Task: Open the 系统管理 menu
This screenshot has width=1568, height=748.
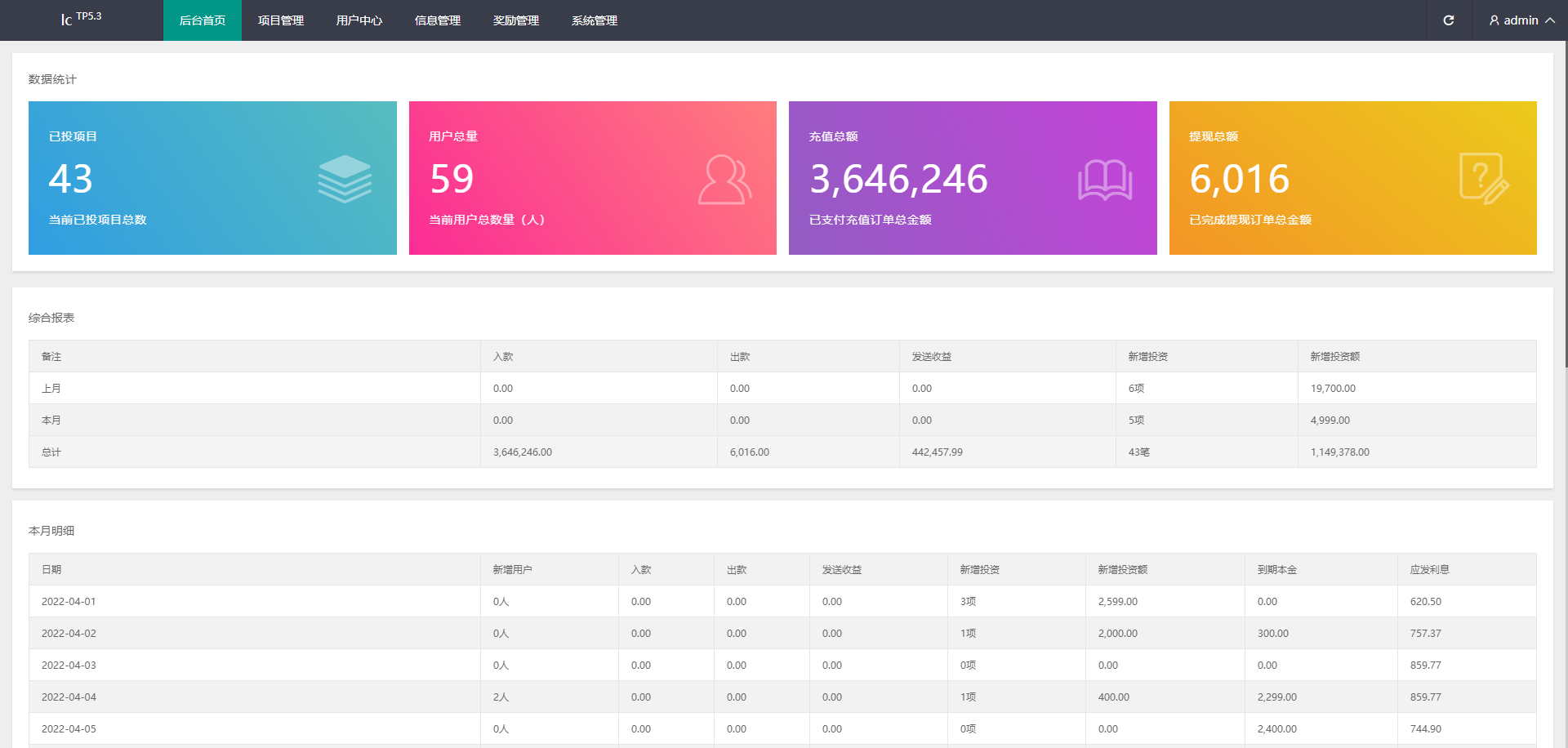Action: pos(595,20)
